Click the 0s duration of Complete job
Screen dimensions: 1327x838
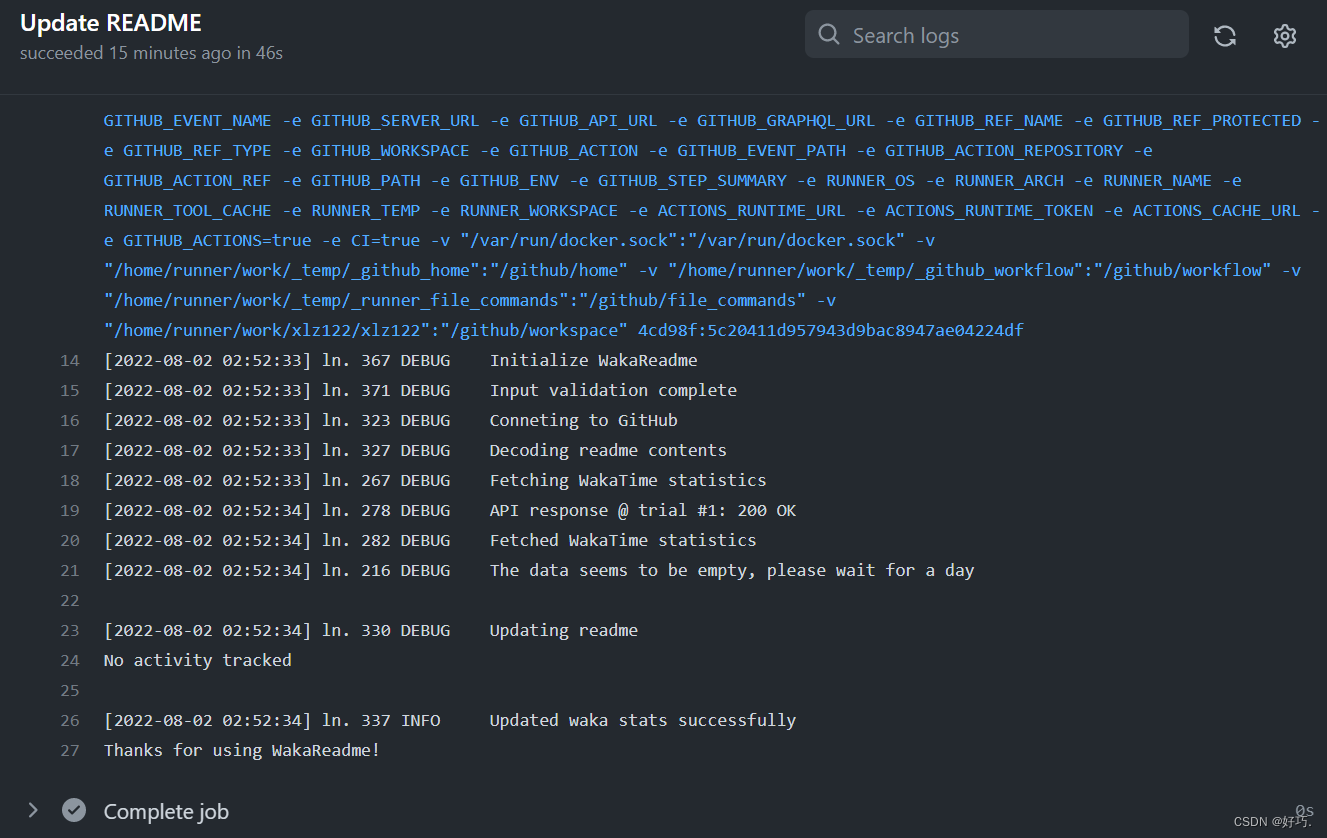[1304, 810]
